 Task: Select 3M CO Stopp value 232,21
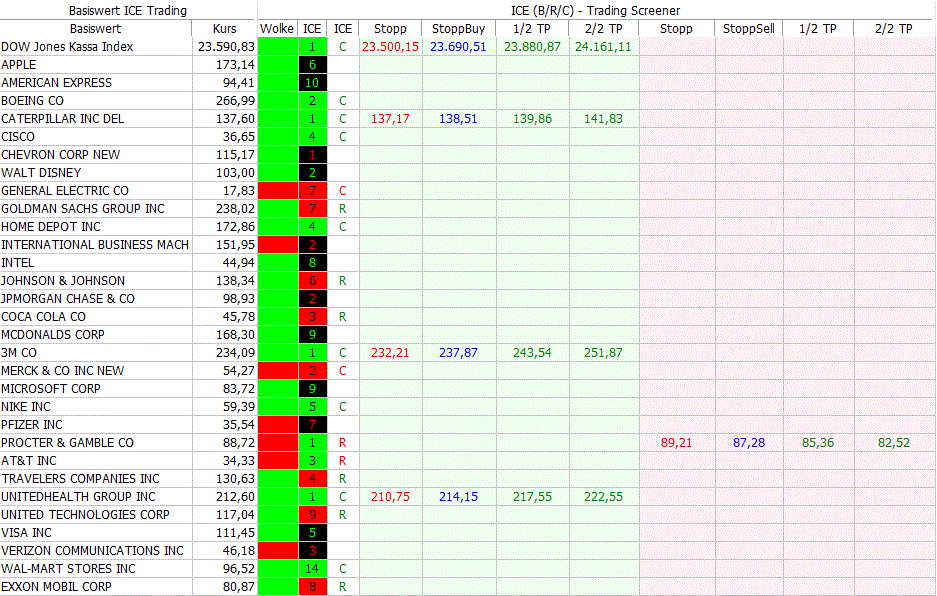[x=390, y=353]
